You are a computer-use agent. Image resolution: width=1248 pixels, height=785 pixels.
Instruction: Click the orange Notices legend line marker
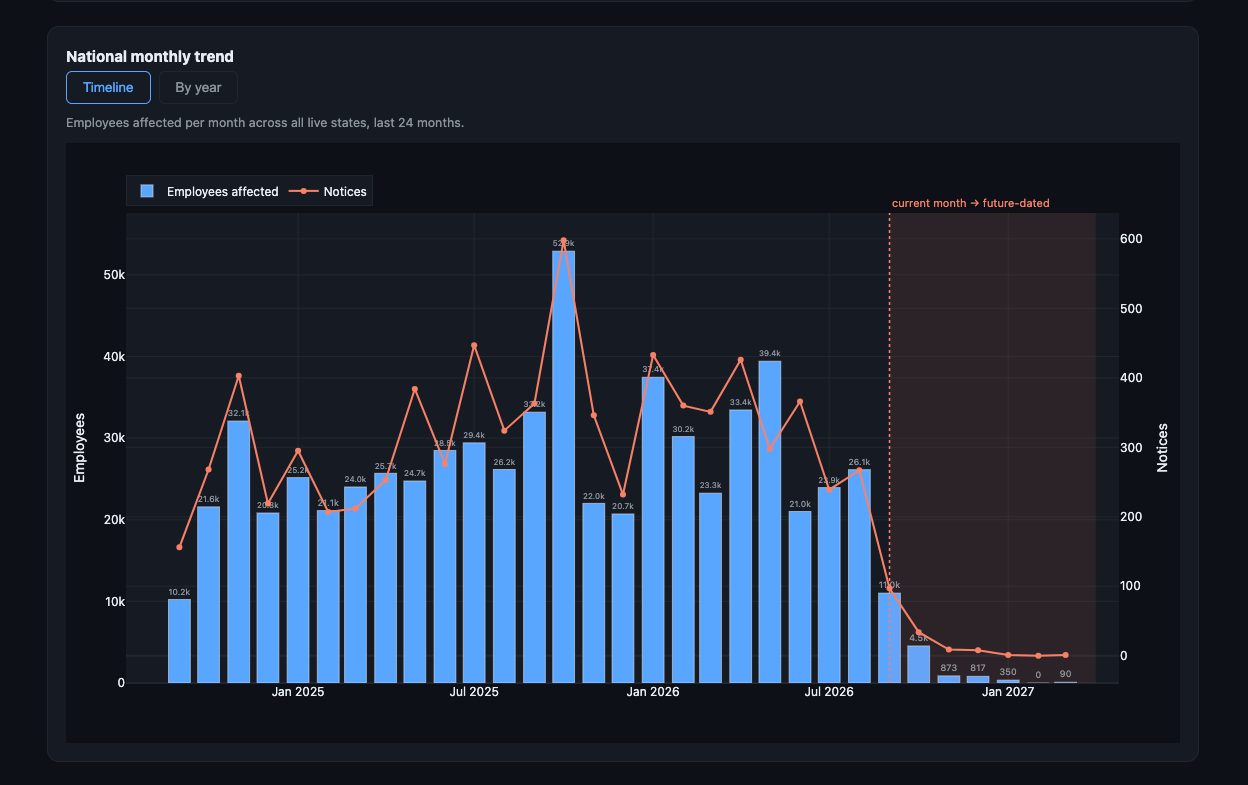coord(304,191)
